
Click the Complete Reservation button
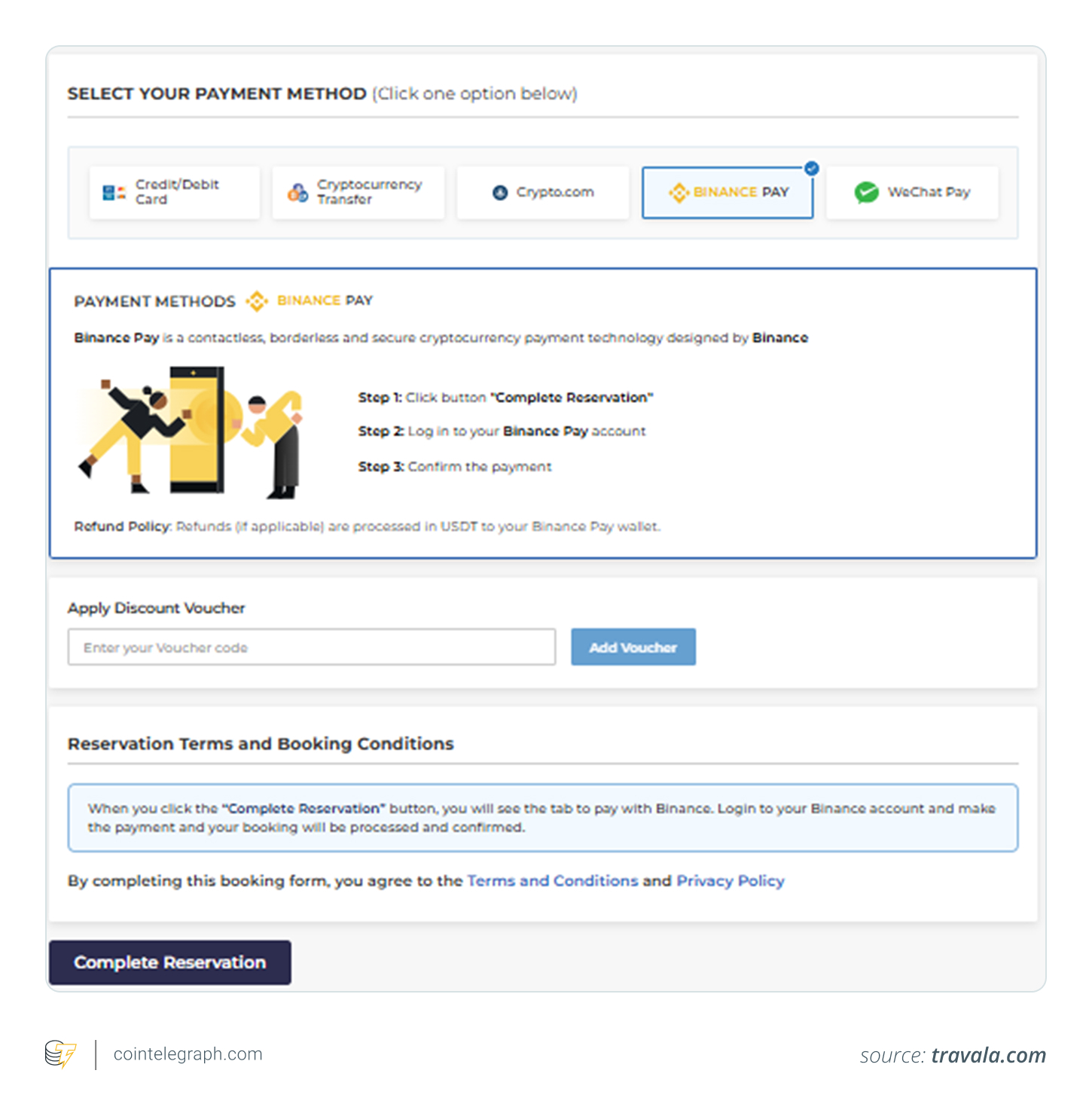pyautogui.click(x=169, y=962)
